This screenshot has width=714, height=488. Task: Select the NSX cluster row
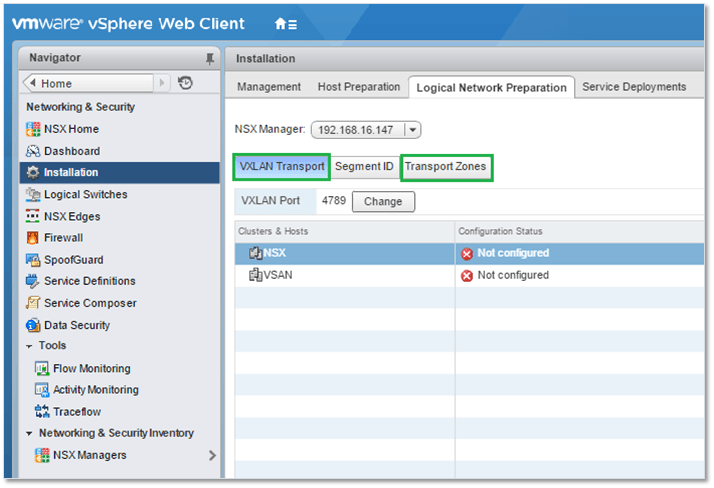469,254
